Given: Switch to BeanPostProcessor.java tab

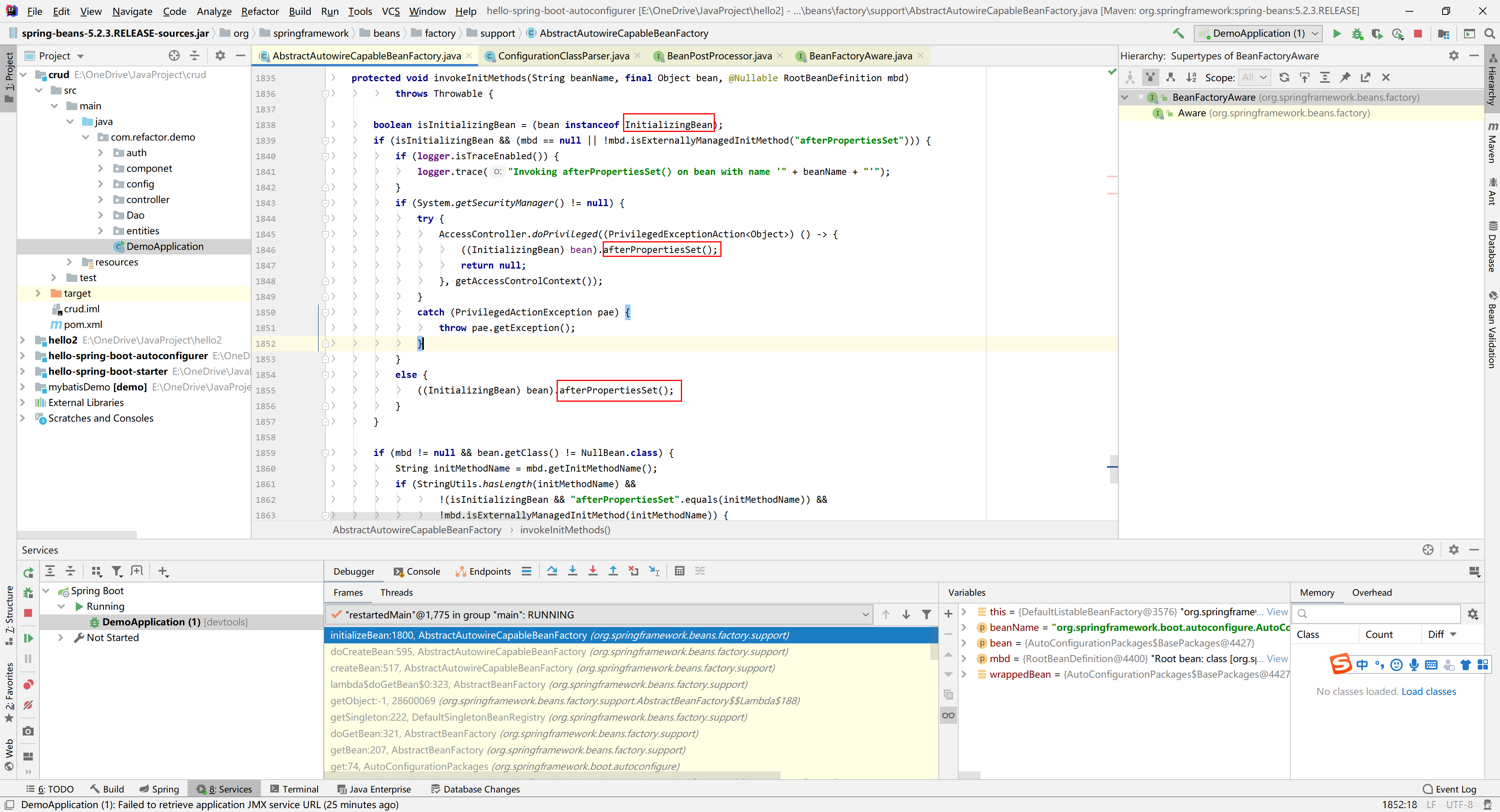Looking at the screenshot, I should tap(719, 56).
